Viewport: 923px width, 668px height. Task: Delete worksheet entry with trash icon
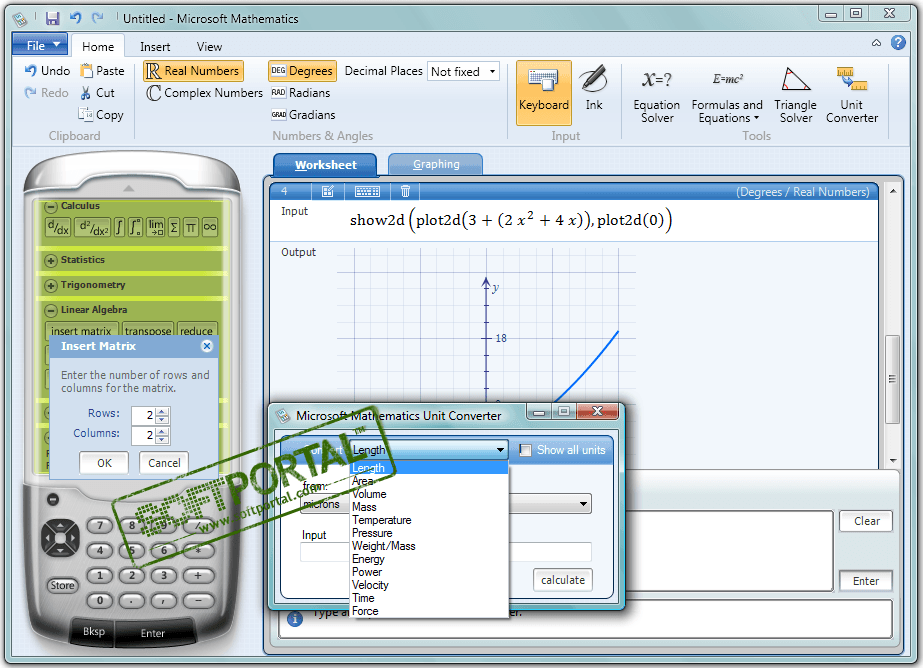(x=405, y=191)
